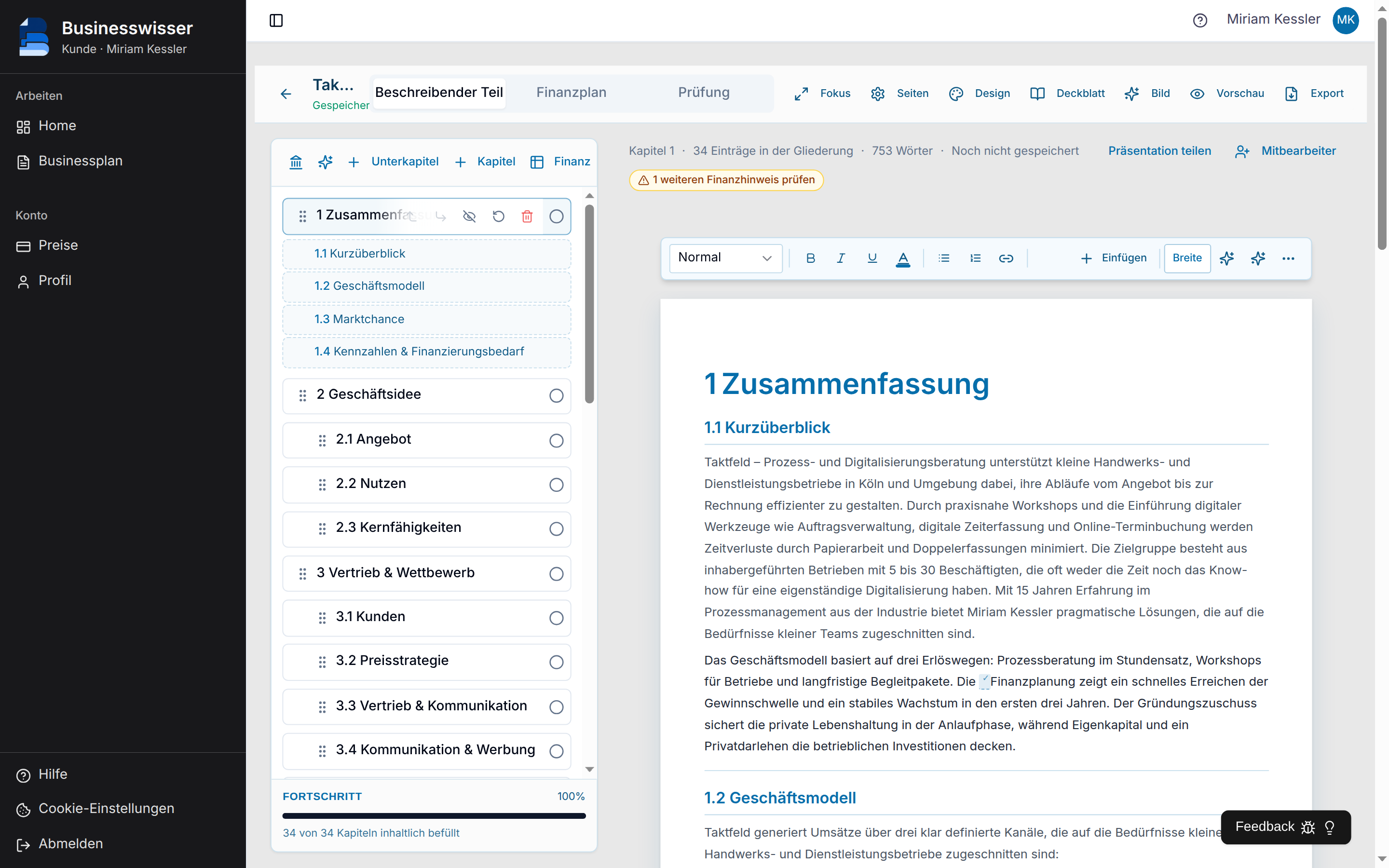This screenshot has height=868, width=1389.
Task: Insert a numbered list
Action: pos(975,258)
